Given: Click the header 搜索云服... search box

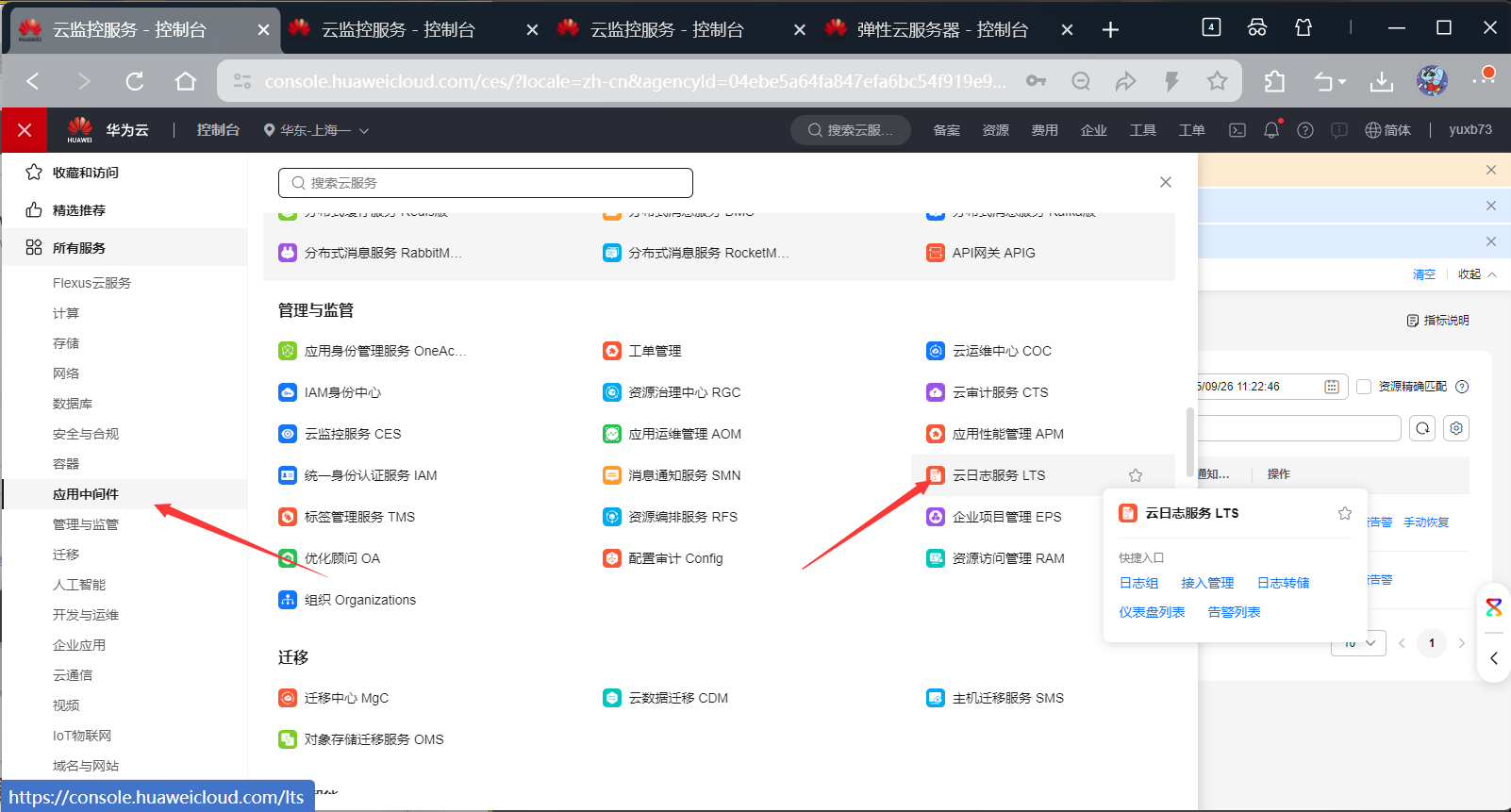Looking at the screenshot, I should coord(850,130).
